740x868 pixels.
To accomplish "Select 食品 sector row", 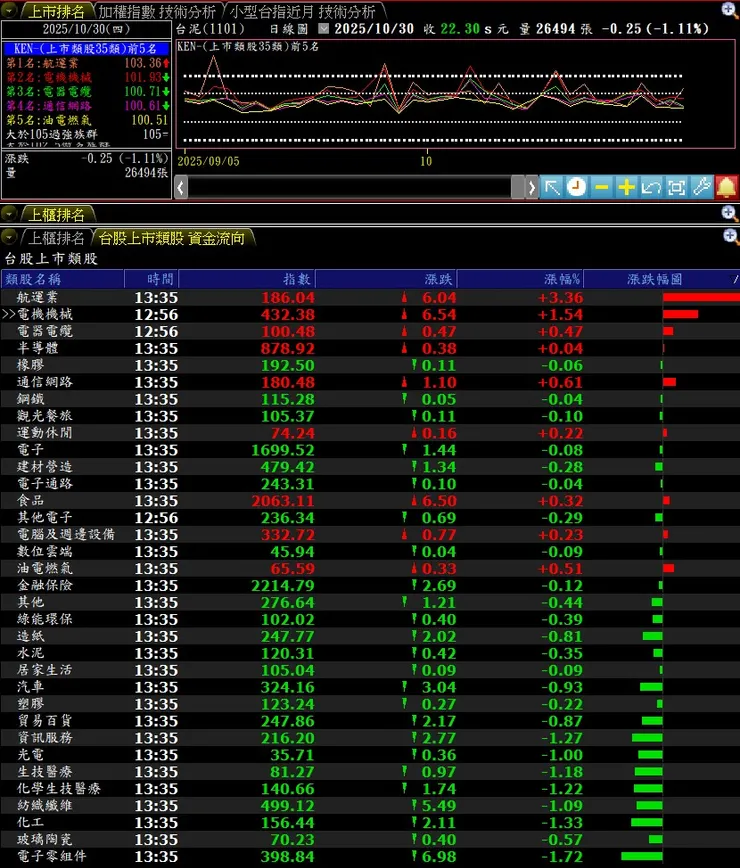I will (370, 500).
